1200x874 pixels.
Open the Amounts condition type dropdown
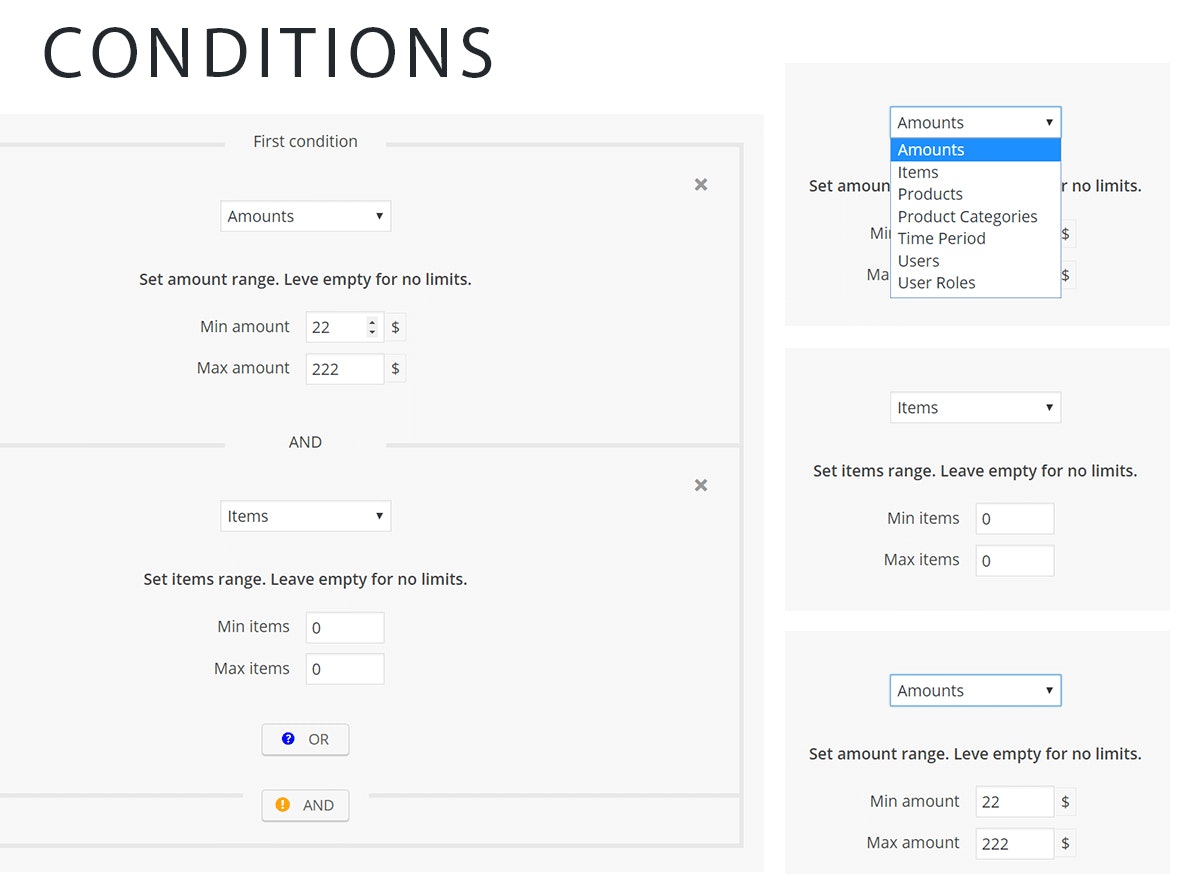[x=305, y=216]
